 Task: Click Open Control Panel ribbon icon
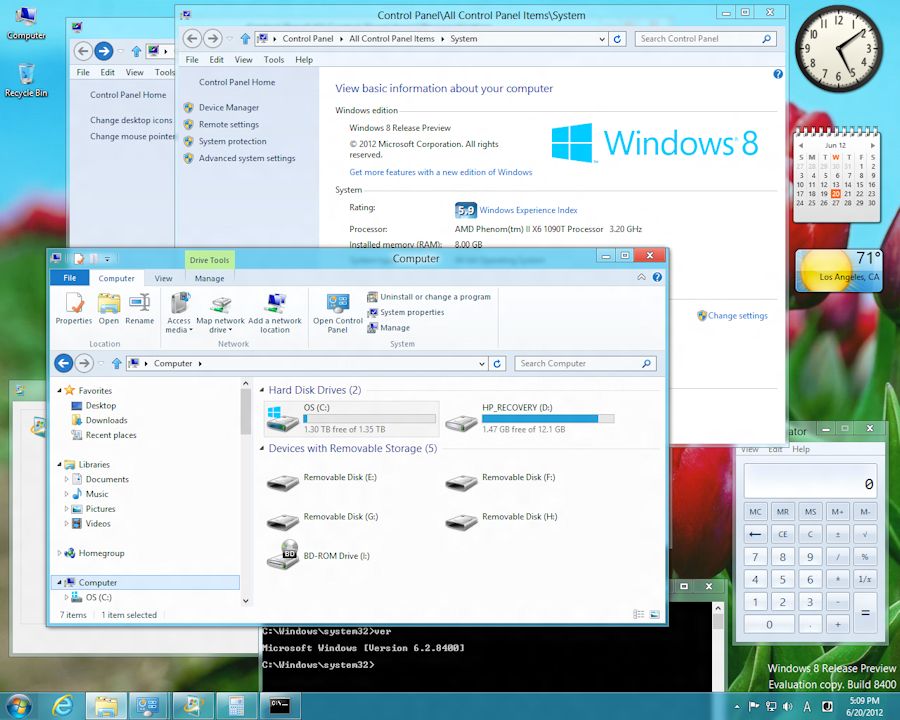click(338, 313)
